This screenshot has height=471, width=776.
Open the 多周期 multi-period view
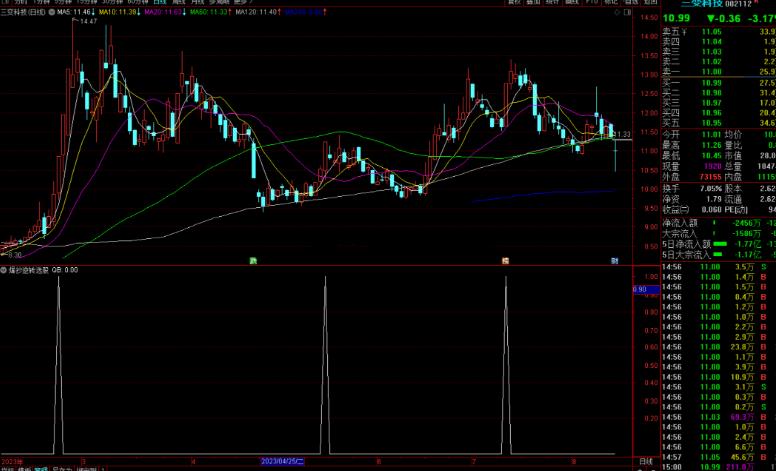[220, 2]
